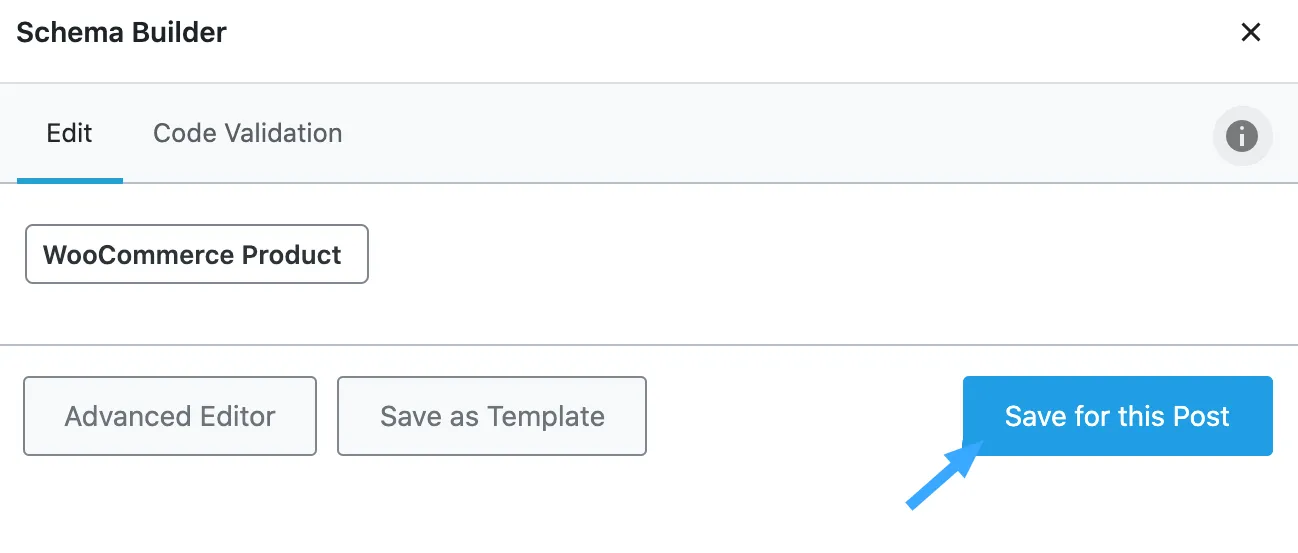Dismiss the modal using the X icon
The image size is (1298, 553).
1250,33
